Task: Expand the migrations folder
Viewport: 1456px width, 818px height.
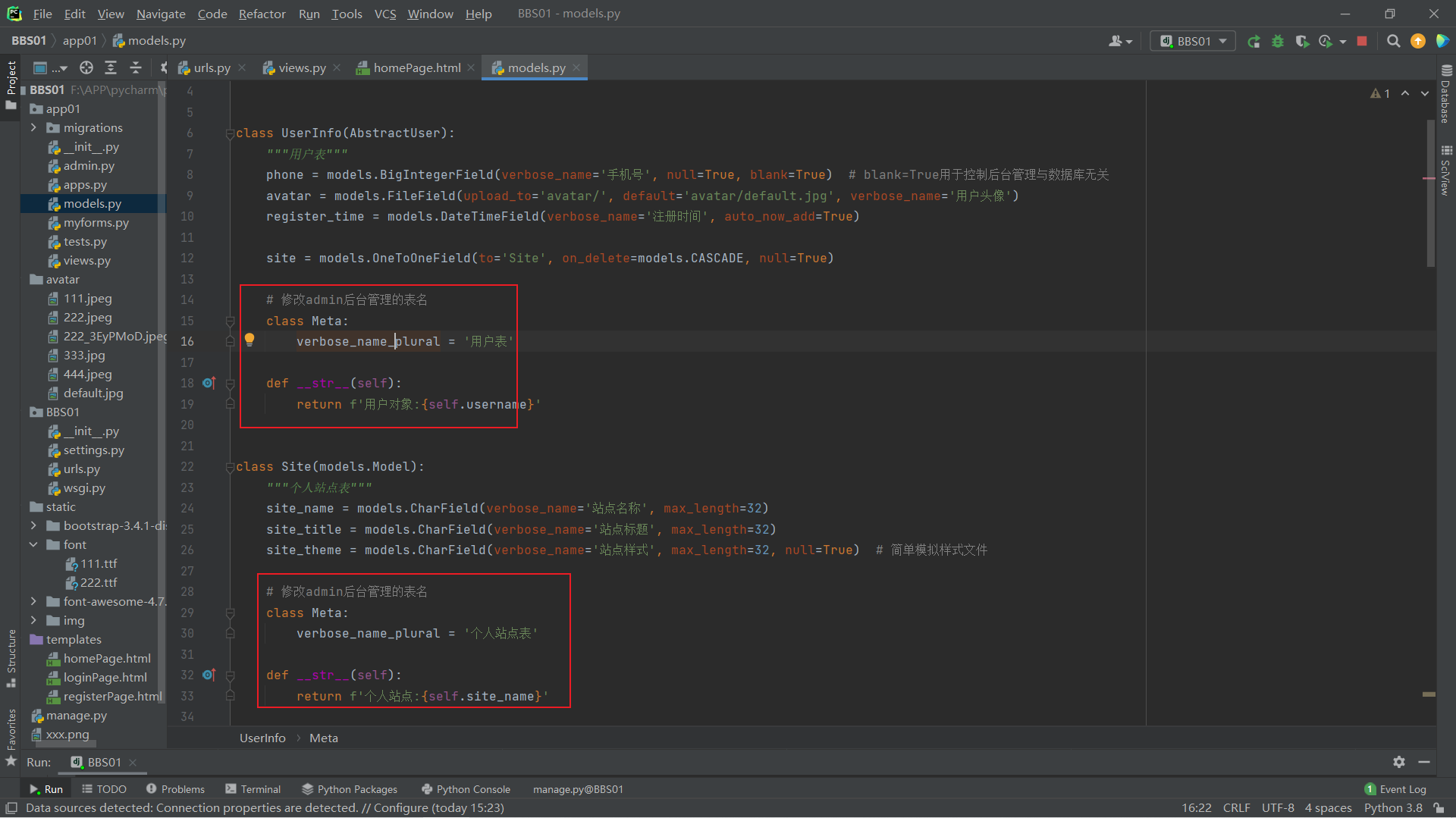Action: click(33, 128)
